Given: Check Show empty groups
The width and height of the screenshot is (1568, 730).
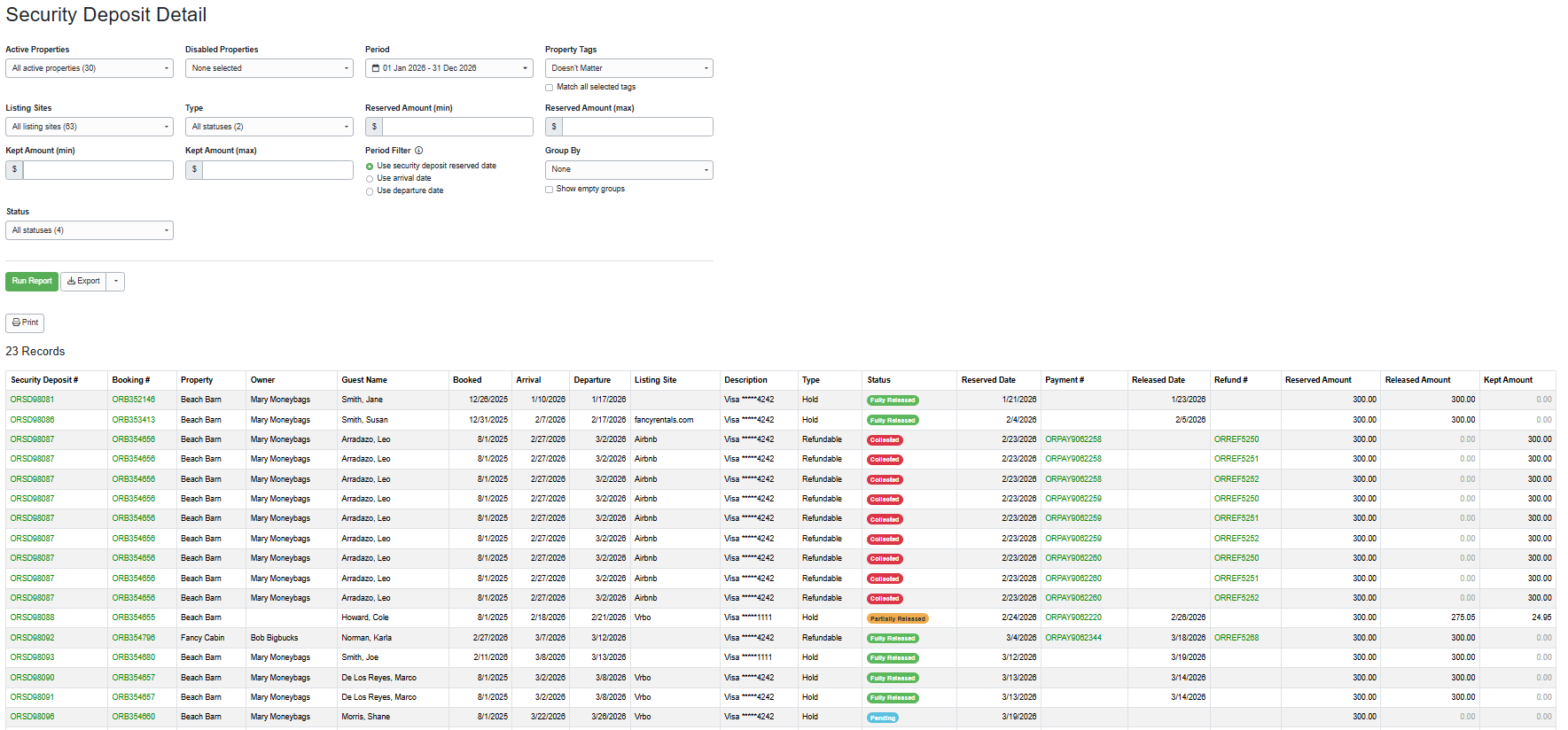Looking at the screenshot, I should click(550, 190).
